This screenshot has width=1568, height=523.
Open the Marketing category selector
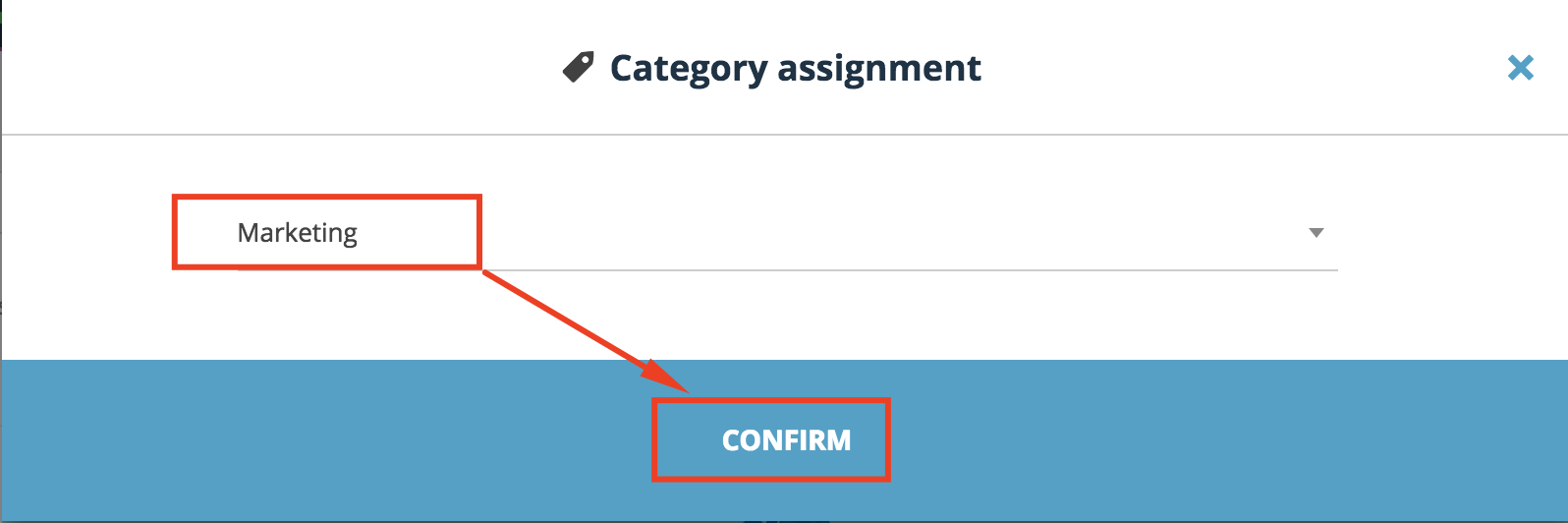point(787,233)
